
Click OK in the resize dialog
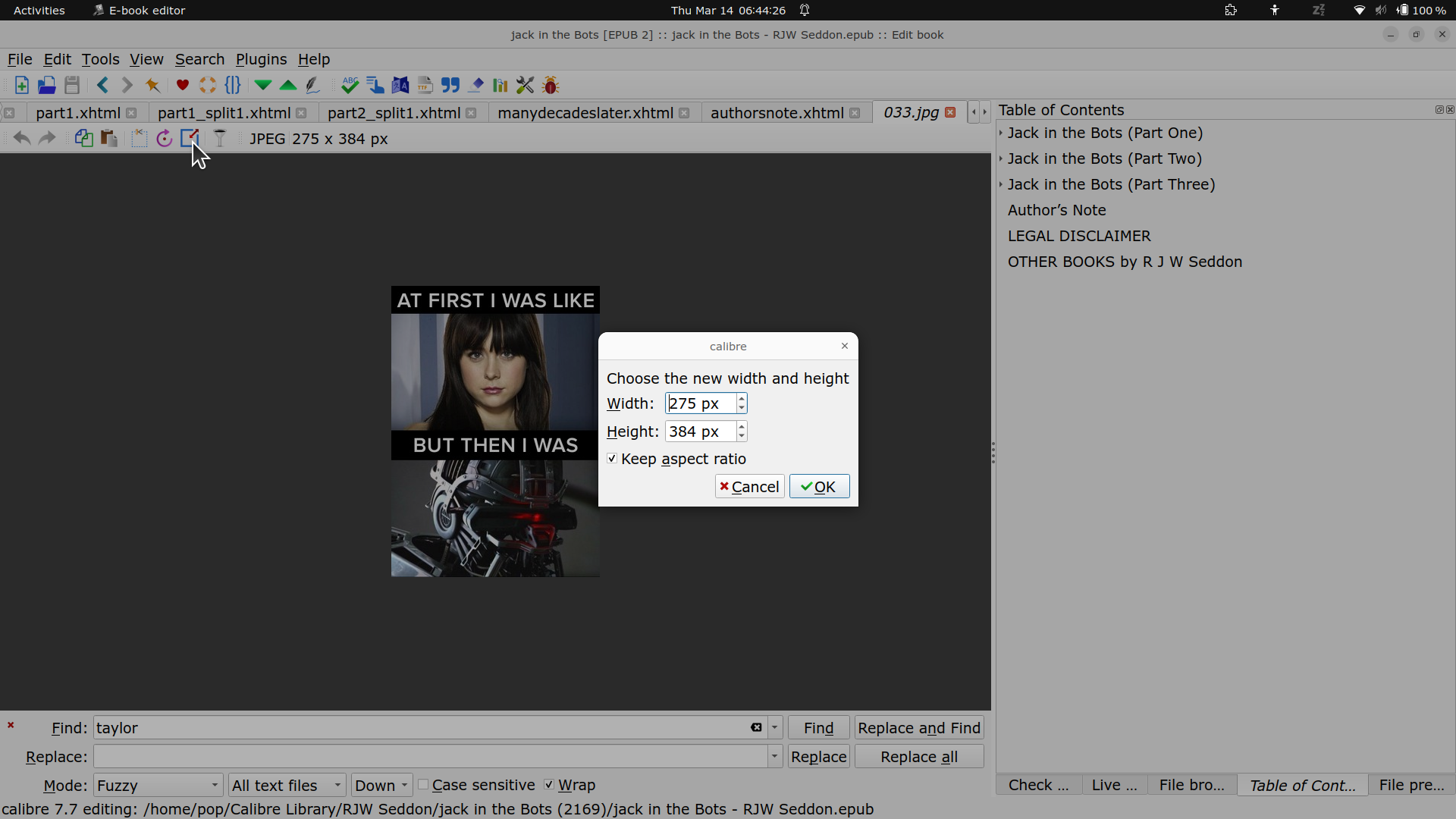coord(819,487)
